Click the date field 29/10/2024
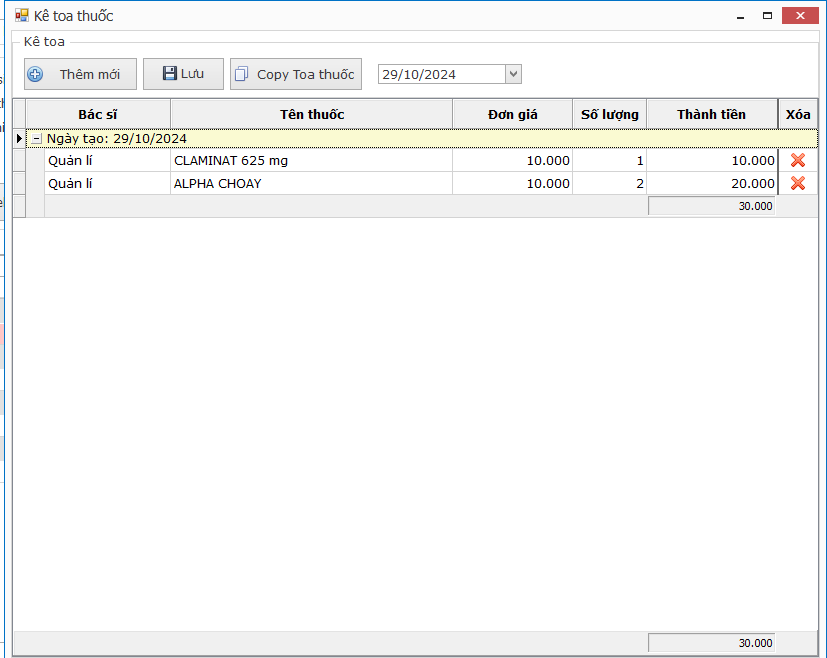The height and width of the screenshot is (658, 827). (x=440, y=74)
